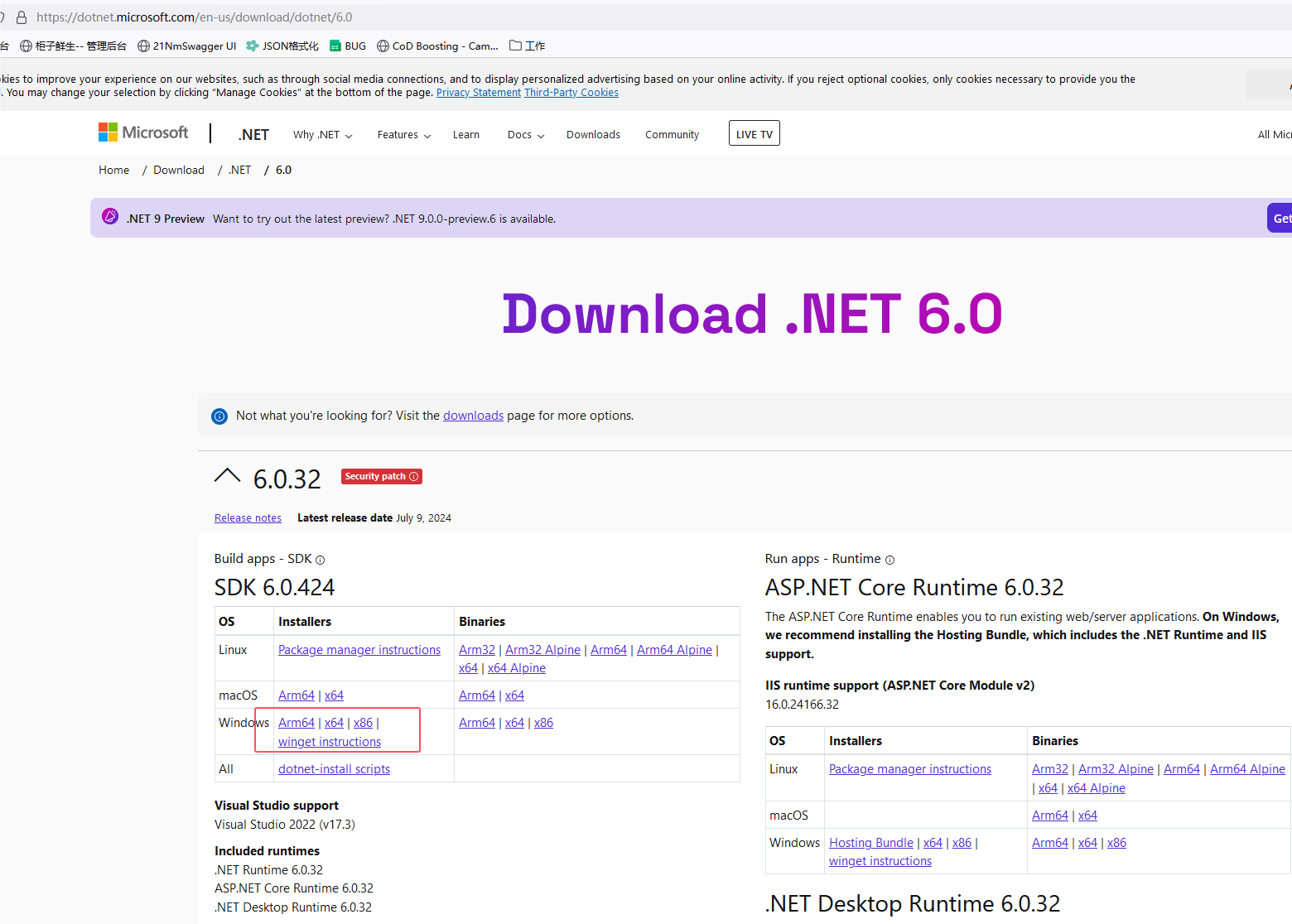Open the JSON格式化 bookmark
The width and height of the screenshot is (1292, 924).
pyautogui.click(x=282, y=46)
